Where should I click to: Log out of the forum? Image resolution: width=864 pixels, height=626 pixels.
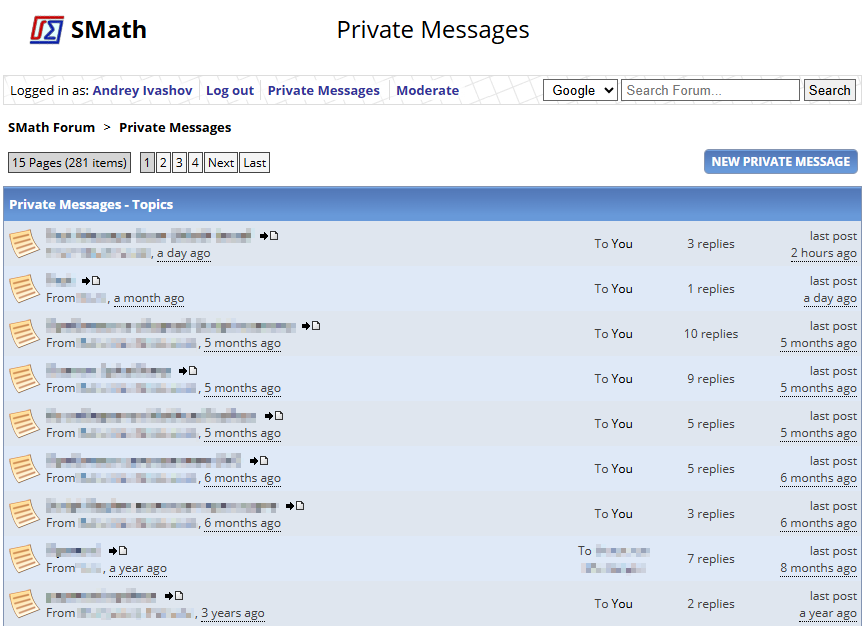229,90
